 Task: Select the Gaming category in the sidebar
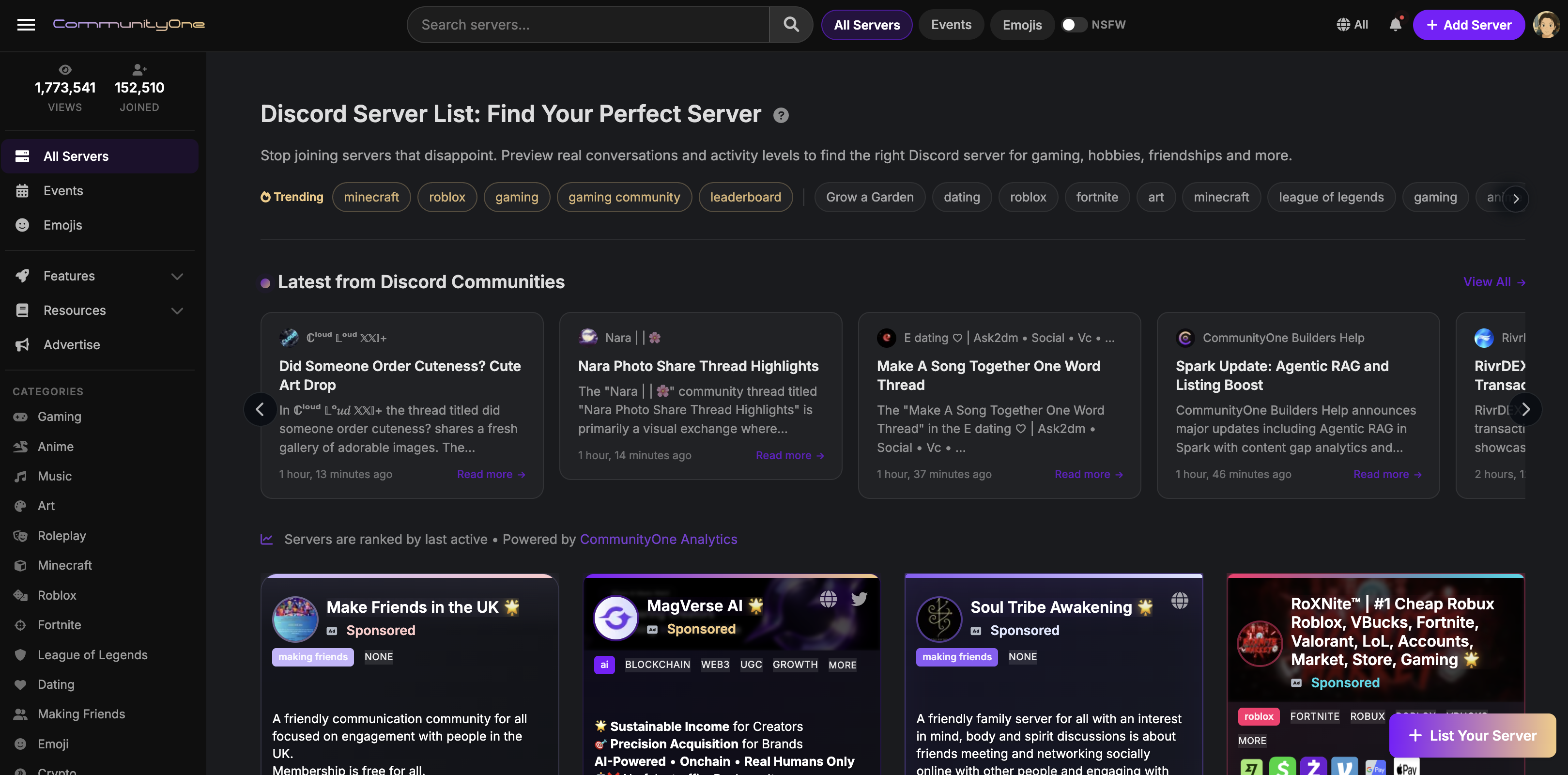pyautogui.click(x=59, y=417)
